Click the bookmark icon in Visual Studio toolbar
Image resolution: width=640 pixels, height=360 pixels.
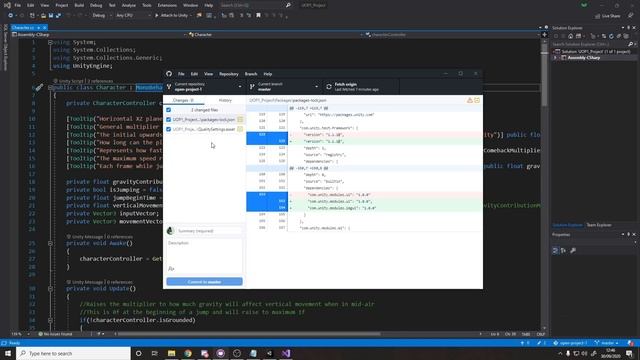(258, 16)
